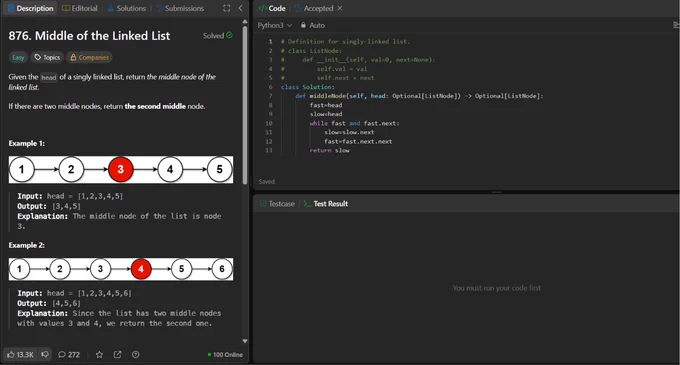Click the Example 1 linked list image
The width and height of the screenshot is (680, 365).
(x=121, y=169)
